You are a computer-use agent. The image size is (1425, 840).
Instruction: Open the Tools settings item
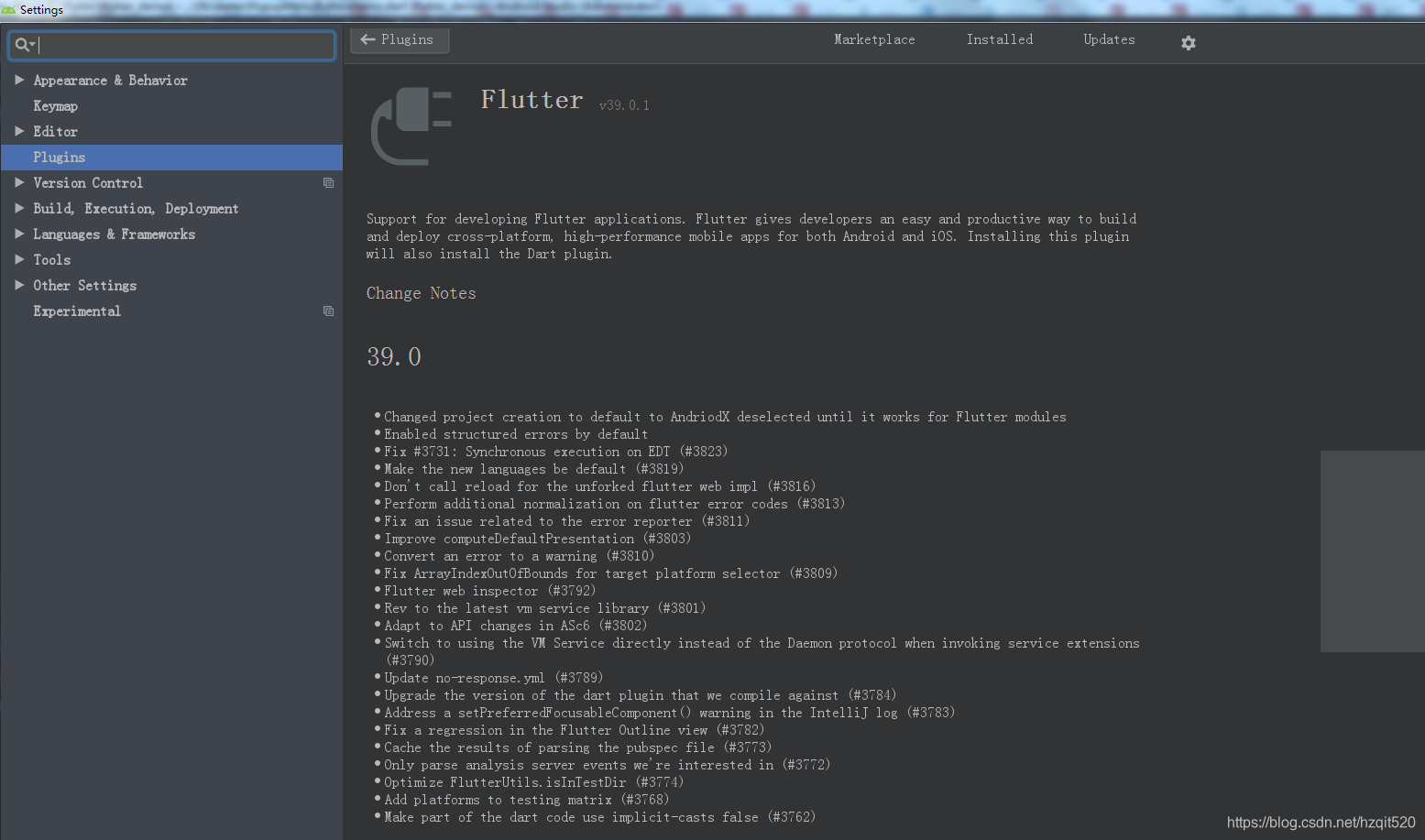tap(51, 260)
